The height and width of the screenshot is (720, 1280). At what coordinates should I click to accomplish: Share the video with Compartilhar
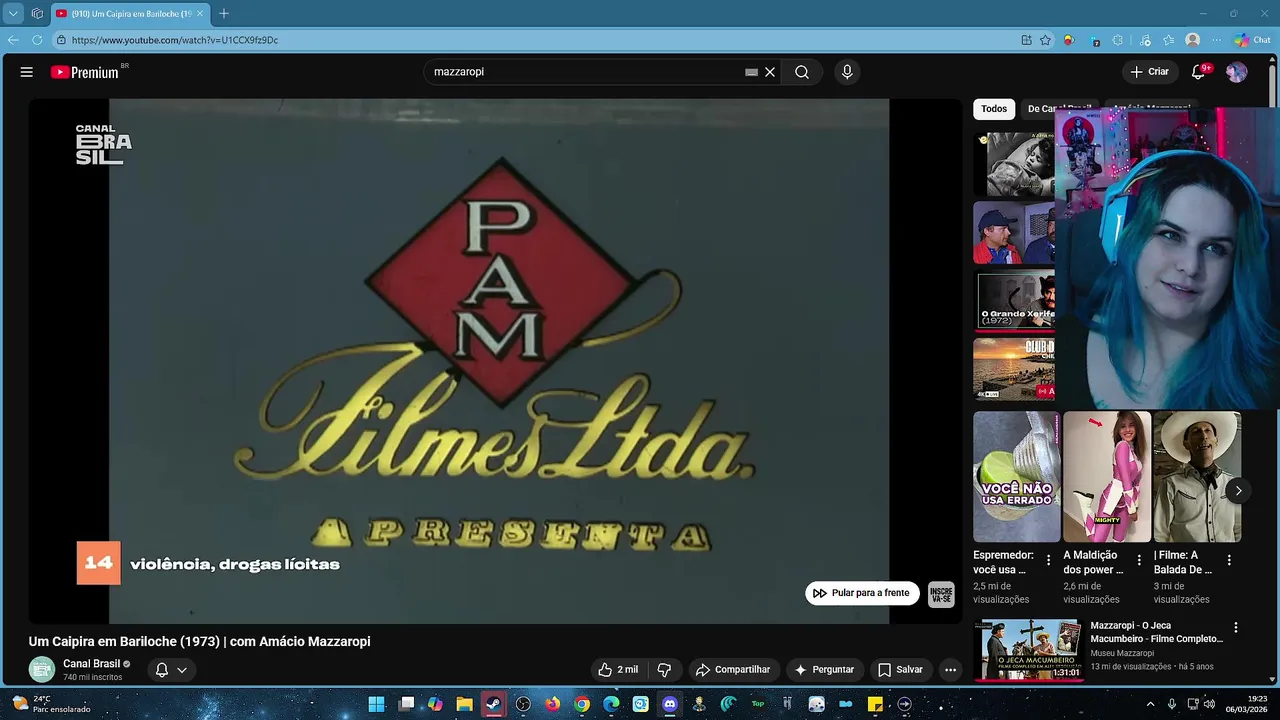(733, 670)
